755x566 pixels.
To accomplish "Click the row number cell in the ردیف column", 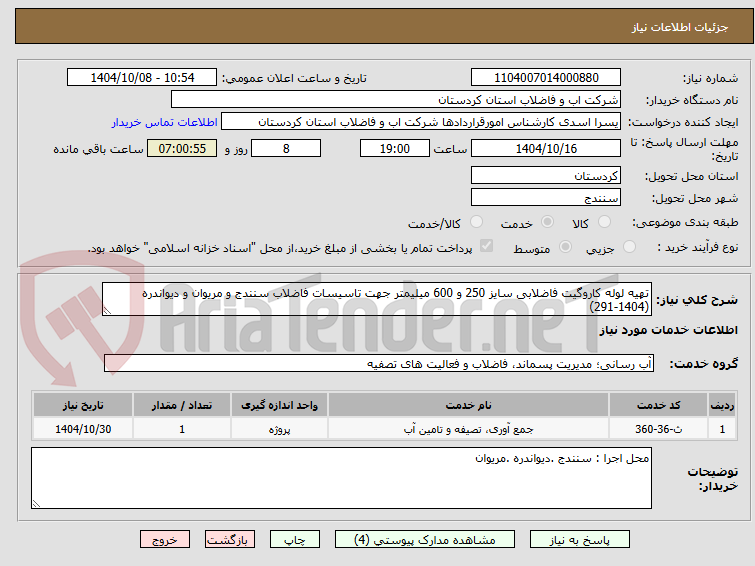I will click(x=722, y=429).
